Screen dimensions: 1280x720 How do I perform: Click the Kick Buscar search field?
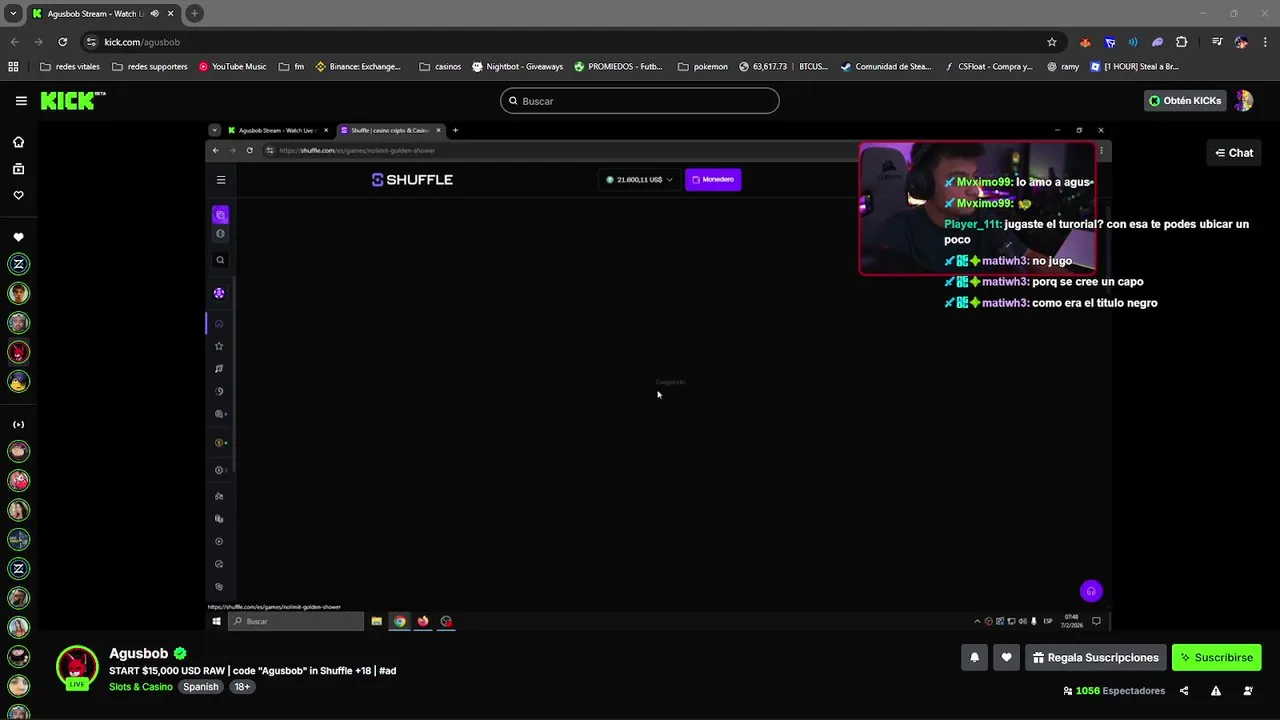(x=640, y=101)
